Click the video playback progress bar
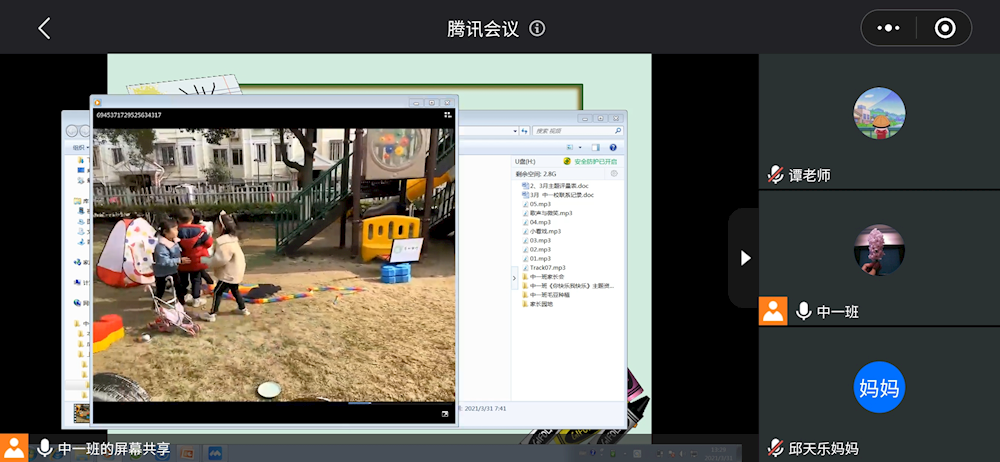The image size is (1000, 462). tap(274, 403)
